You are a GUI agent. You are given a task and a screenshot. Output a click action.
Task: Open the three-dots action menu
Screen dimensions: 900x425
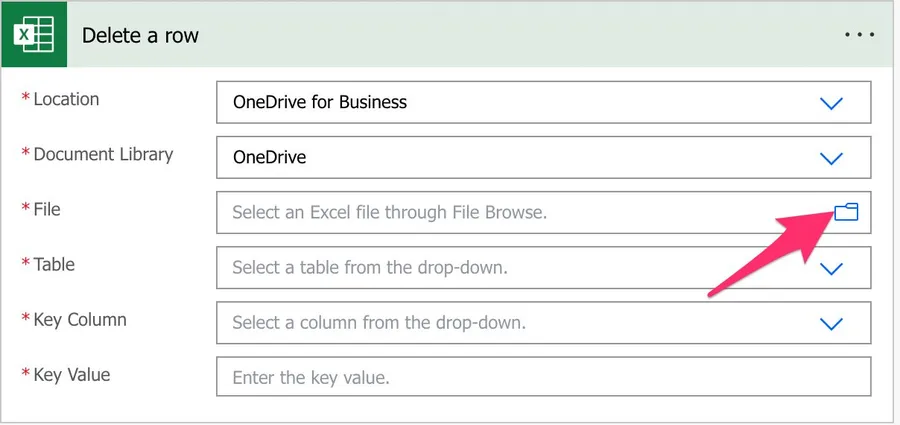coord(859,35)
